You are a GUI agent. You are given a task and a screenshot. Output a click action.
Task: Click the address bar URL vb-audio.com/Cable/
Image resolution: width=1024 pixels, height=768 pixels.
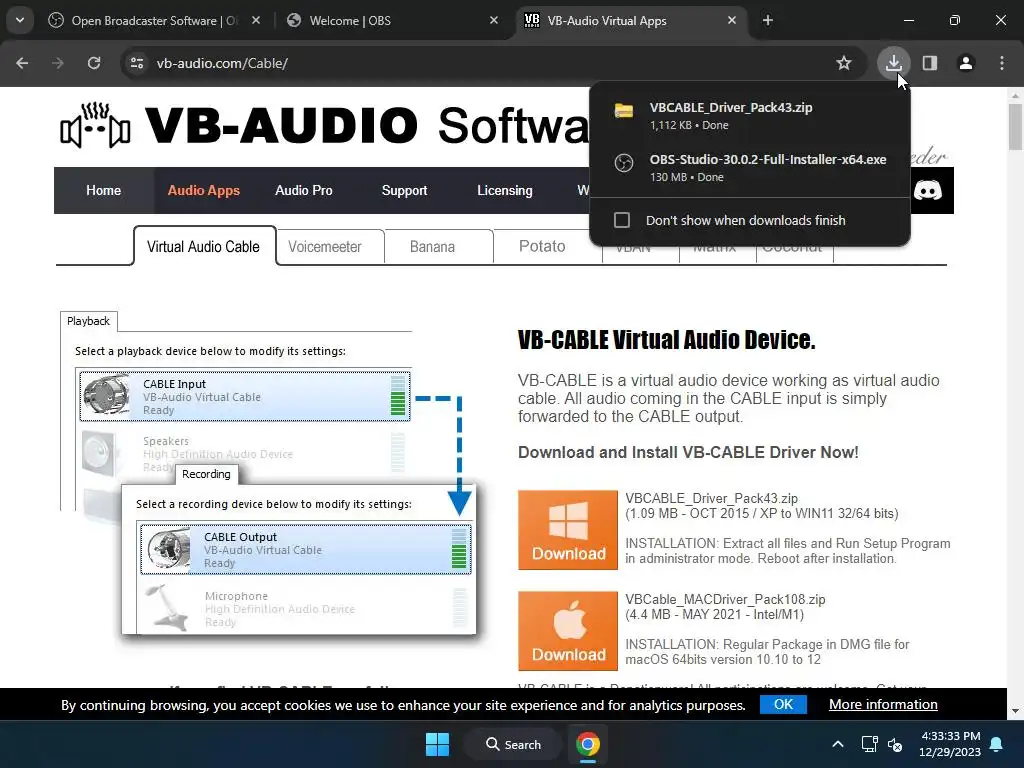(222, 63)
